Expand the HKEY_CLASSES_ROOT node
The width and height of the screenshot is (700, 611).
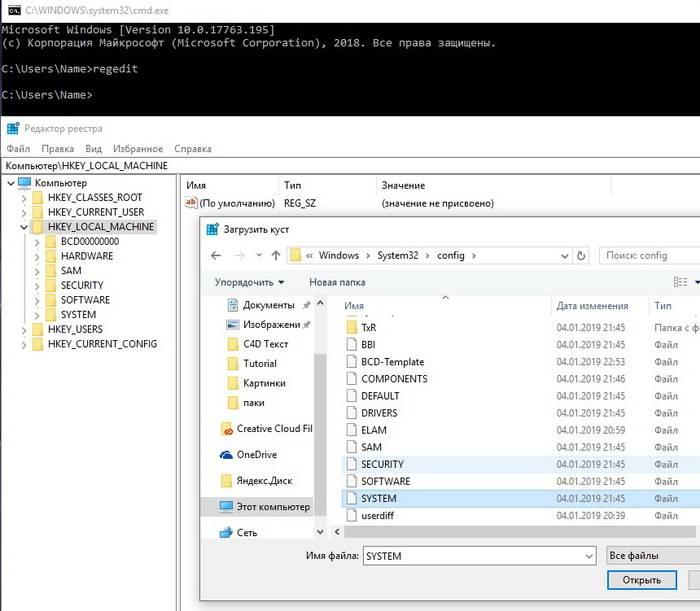(24, 198)
